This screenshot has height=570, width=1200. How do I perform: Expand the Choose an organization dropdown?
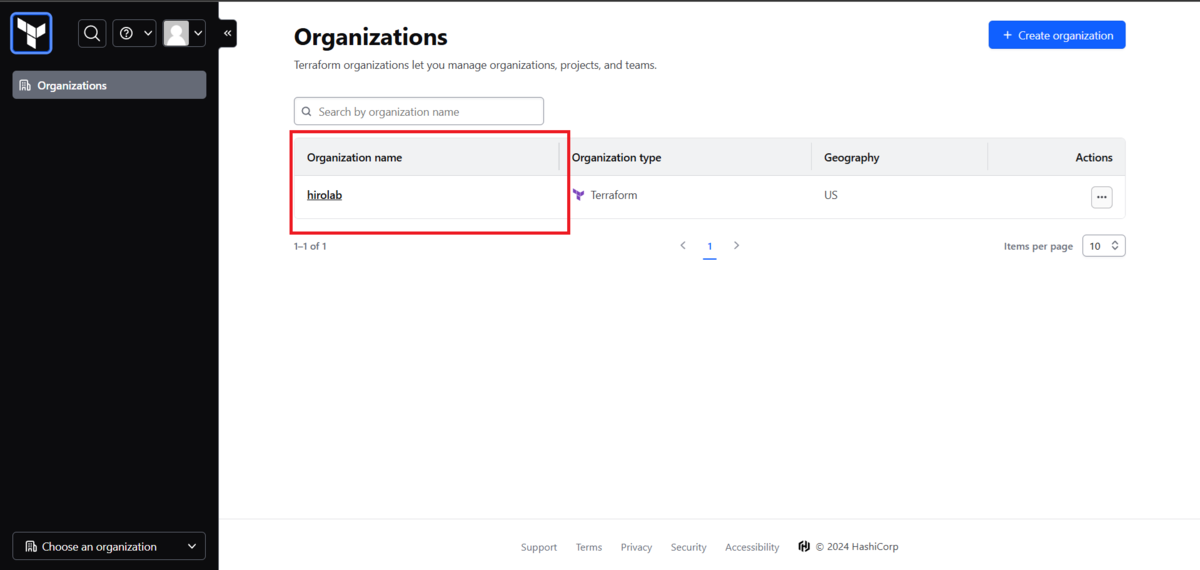pos(109,546)
